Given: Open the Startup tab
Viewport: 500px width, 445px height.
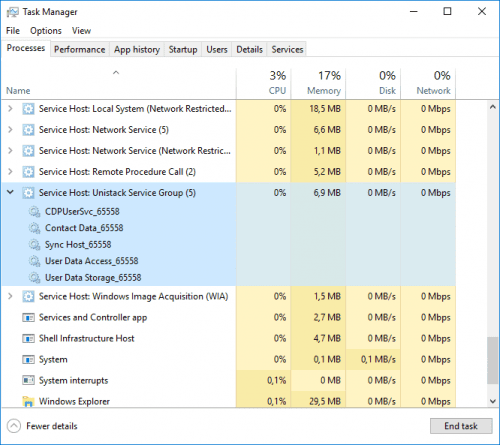Looking at the screenshot, I should pyautogui.click(x=183, y=50).
